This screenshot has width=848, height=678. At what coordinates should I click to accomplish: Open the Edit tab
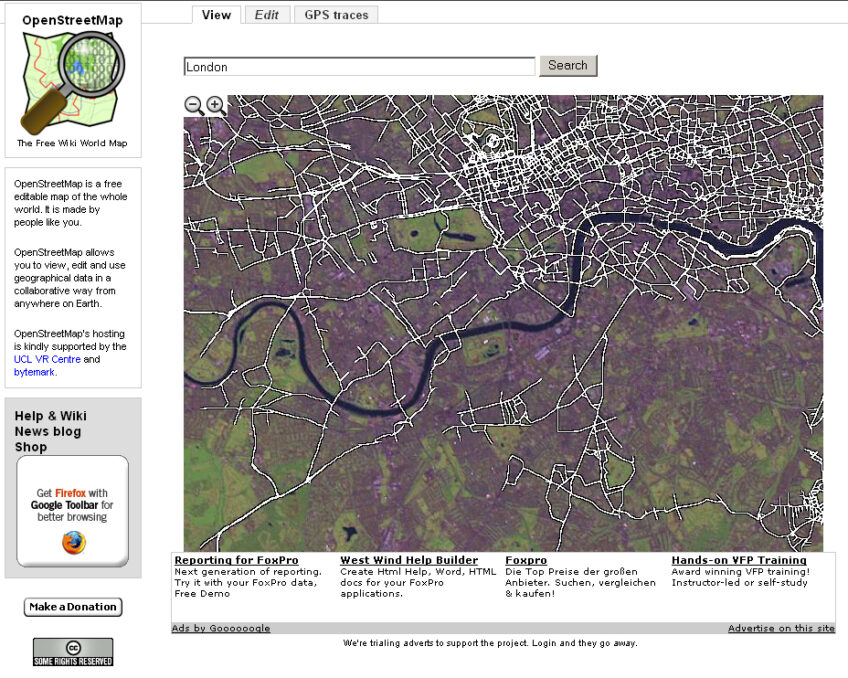coord(266,15)
